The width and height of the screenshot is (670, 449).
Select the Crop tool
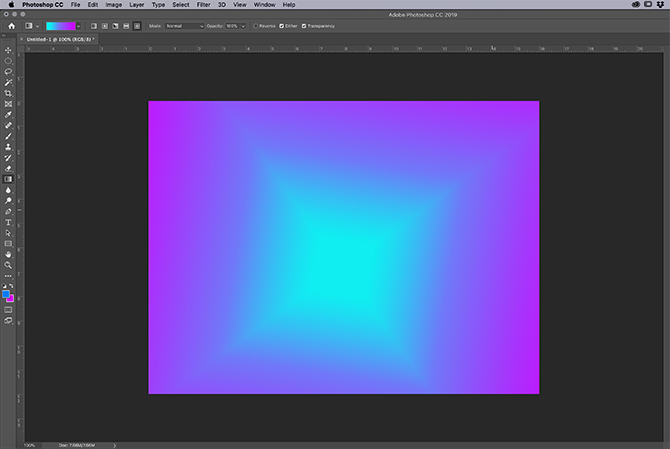coord(8,93)
